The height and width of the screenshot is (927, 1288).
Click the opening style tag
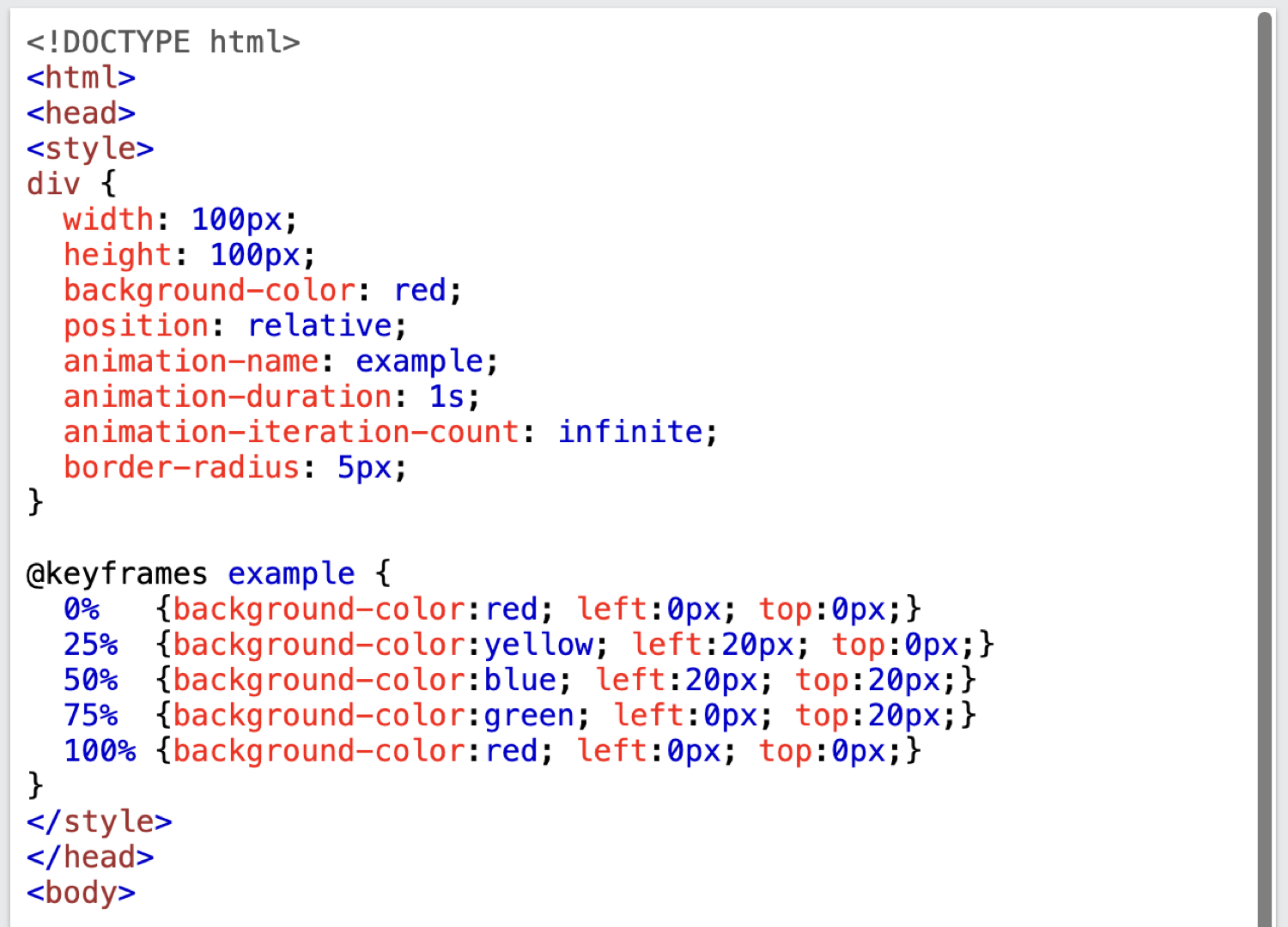click(90, 148)
